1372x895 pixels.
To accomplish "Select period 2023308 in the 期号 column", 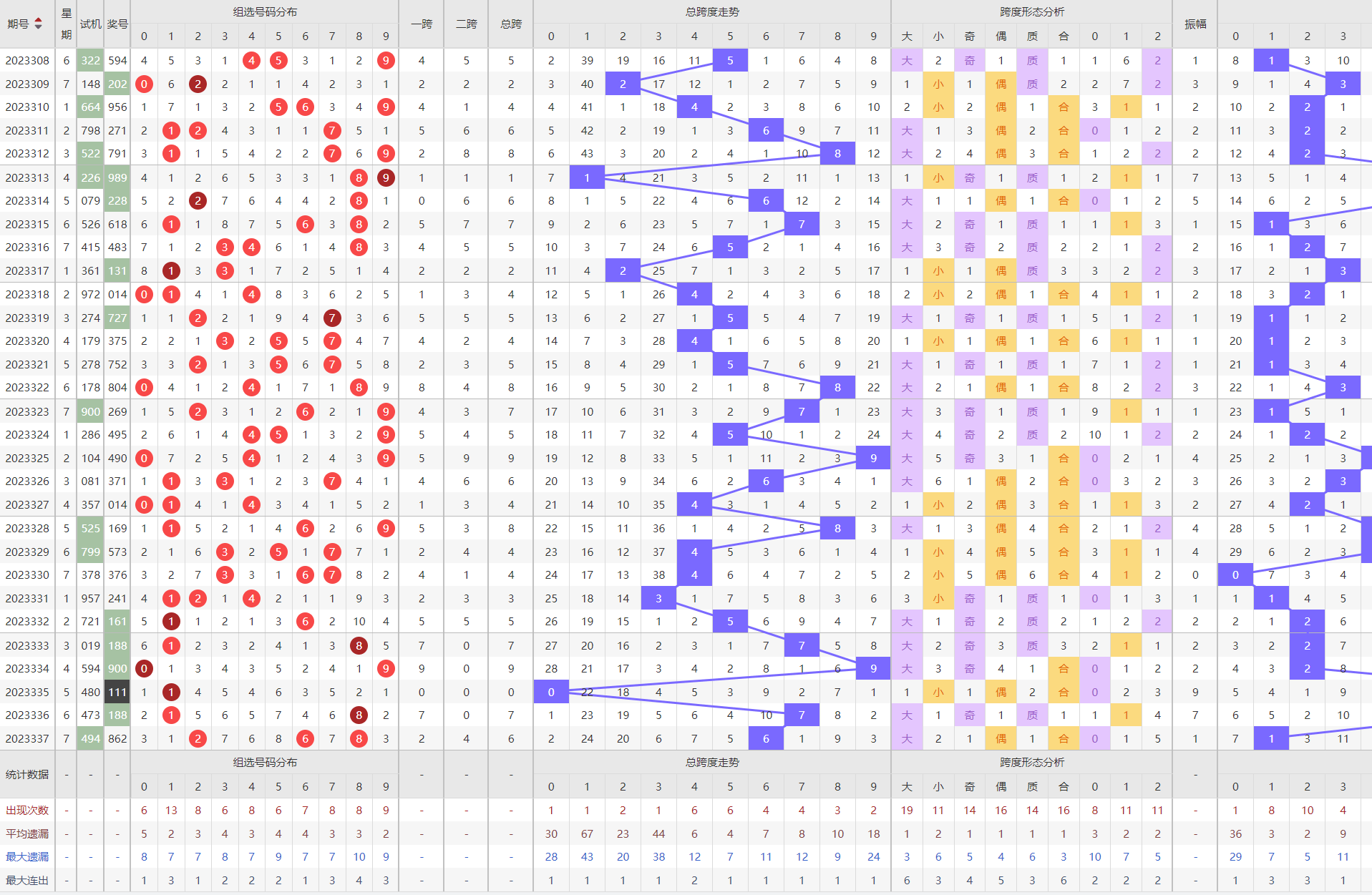I will pyautogui.click(x=28, y=61).
